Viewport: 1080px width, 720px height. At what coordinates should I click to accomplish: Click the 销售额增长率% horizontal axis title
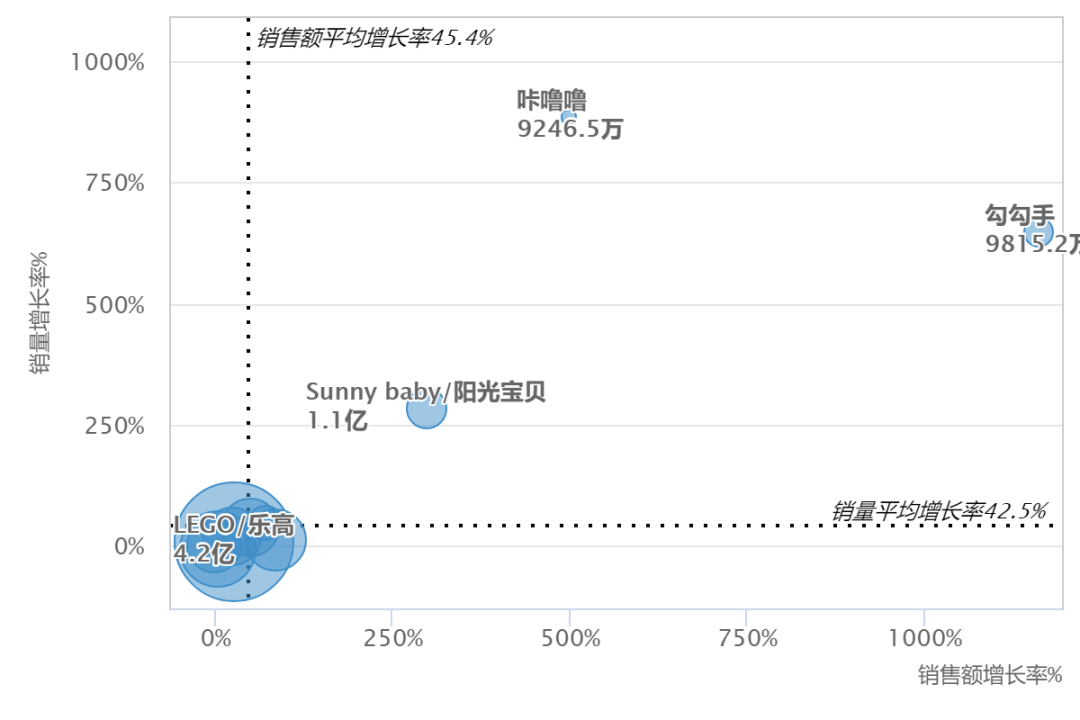pos(989,675)
